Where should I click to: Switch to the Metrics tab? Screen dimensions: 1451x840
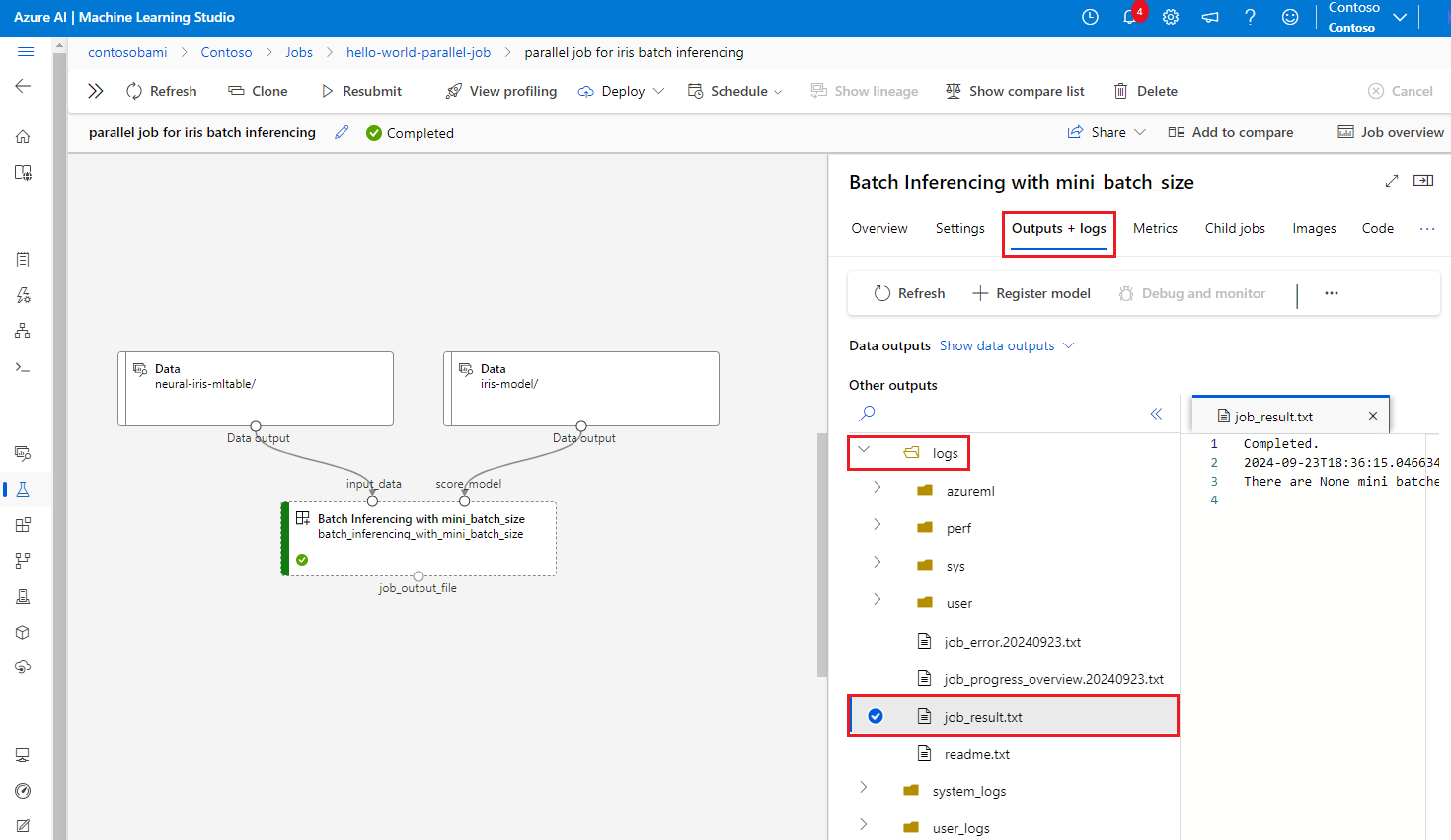coord(1155,228)
